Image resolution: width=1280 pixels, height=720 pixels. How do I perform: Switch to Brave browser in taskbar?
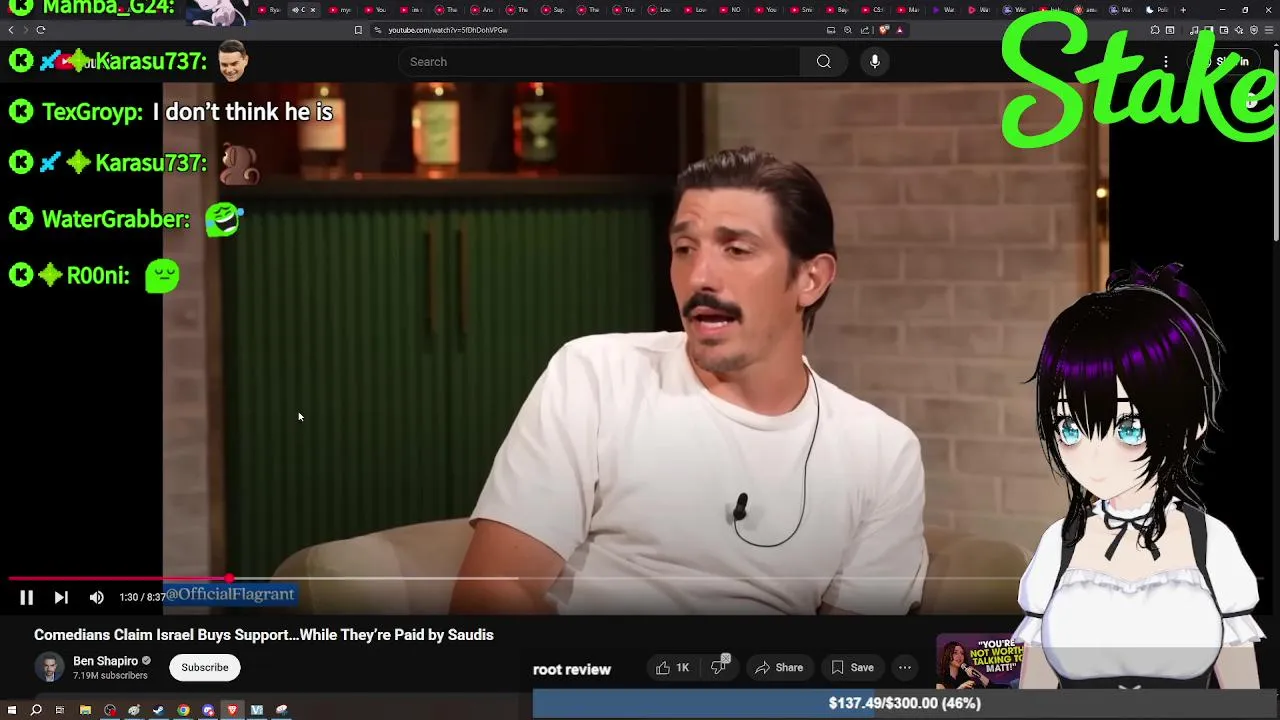(x=232, y=710)
